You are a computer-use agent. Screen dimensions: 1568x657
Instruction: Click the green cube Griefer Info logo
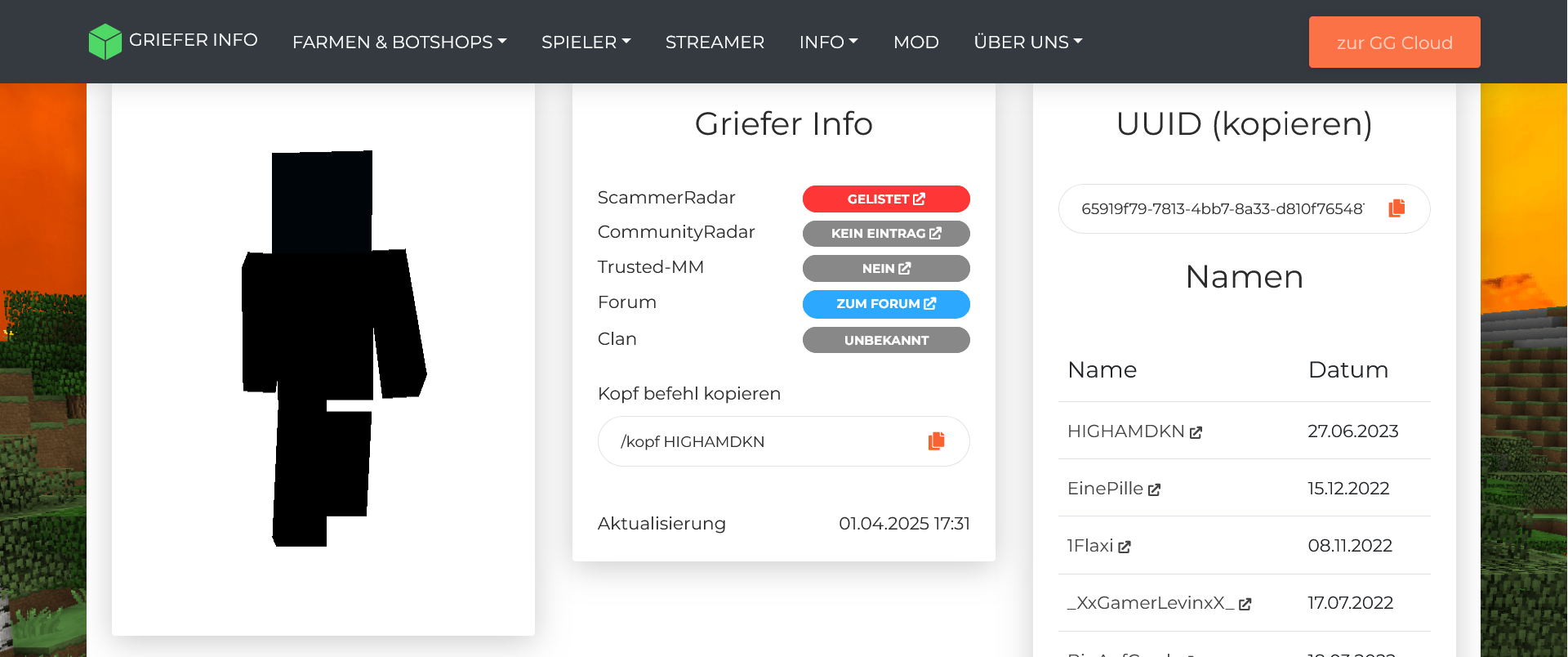[x=105, y=41]
